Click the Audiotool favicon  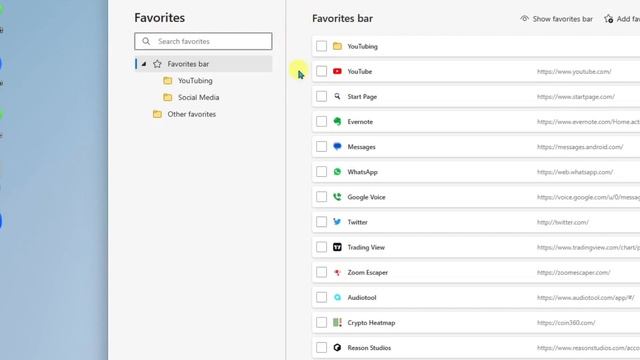(337, 298)
